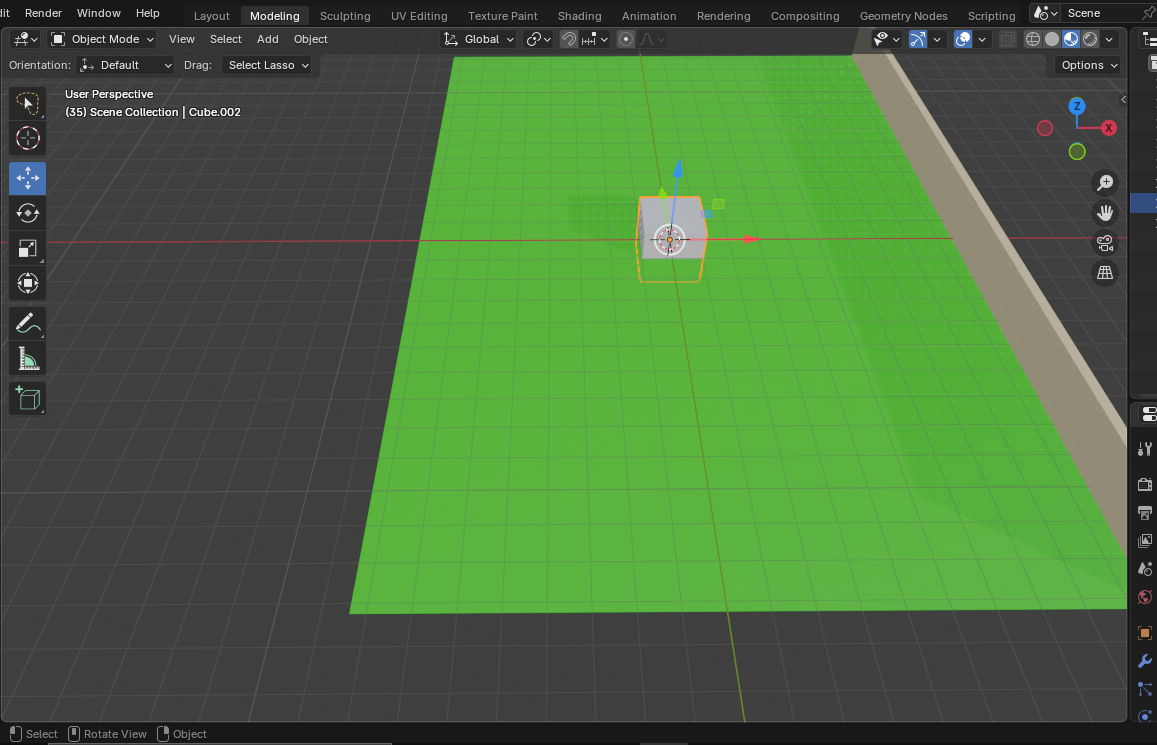
Task: Click the negative X red gizmo circle
Action: pos(1044,128)
